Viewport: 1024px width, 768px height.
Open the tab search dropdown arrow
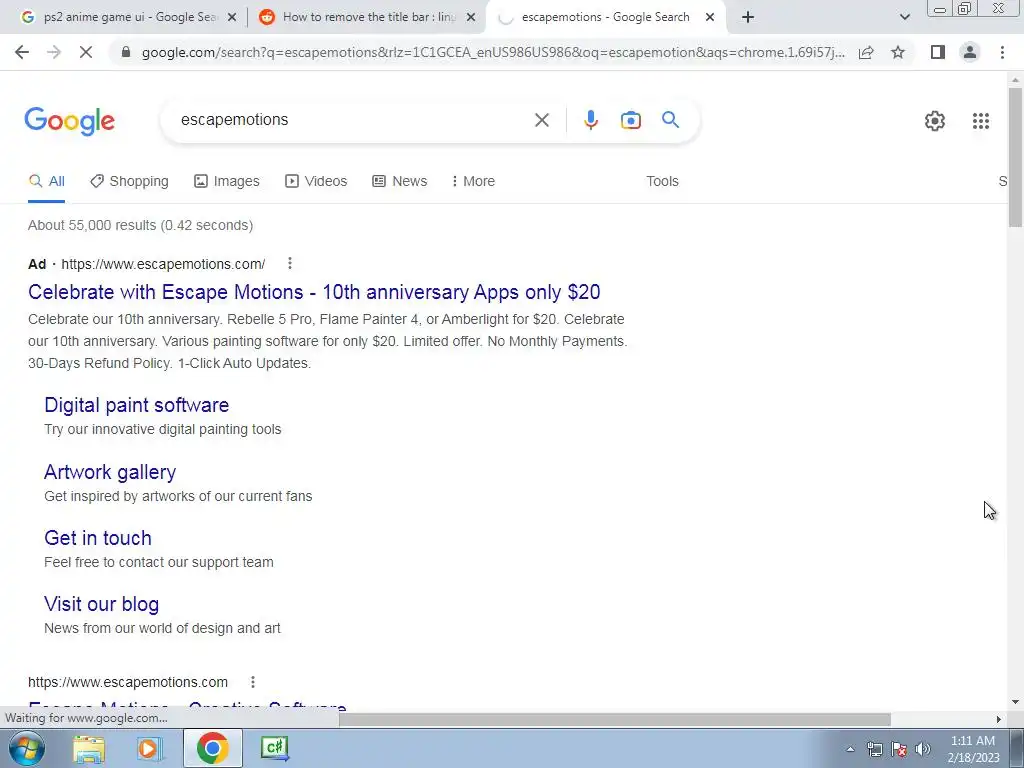point(904,18)
